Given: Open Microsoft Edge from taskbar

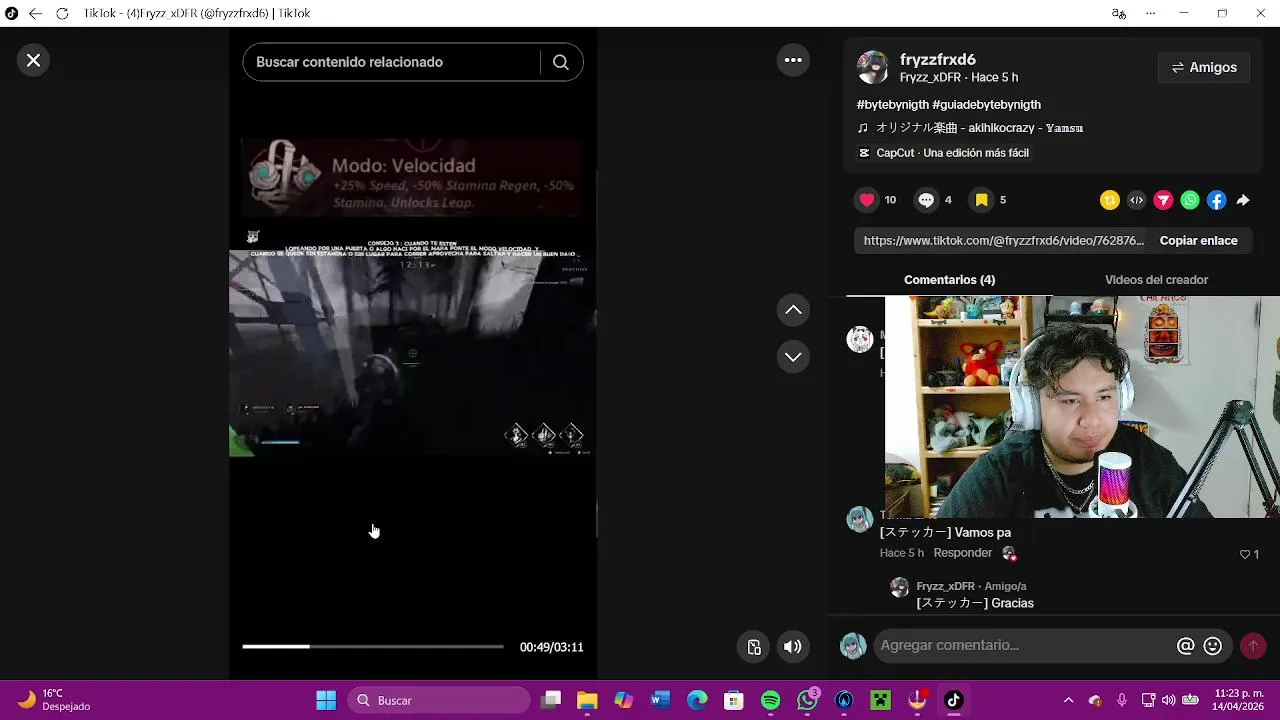Looking at the screenshot, I should (x=697, y=700).
